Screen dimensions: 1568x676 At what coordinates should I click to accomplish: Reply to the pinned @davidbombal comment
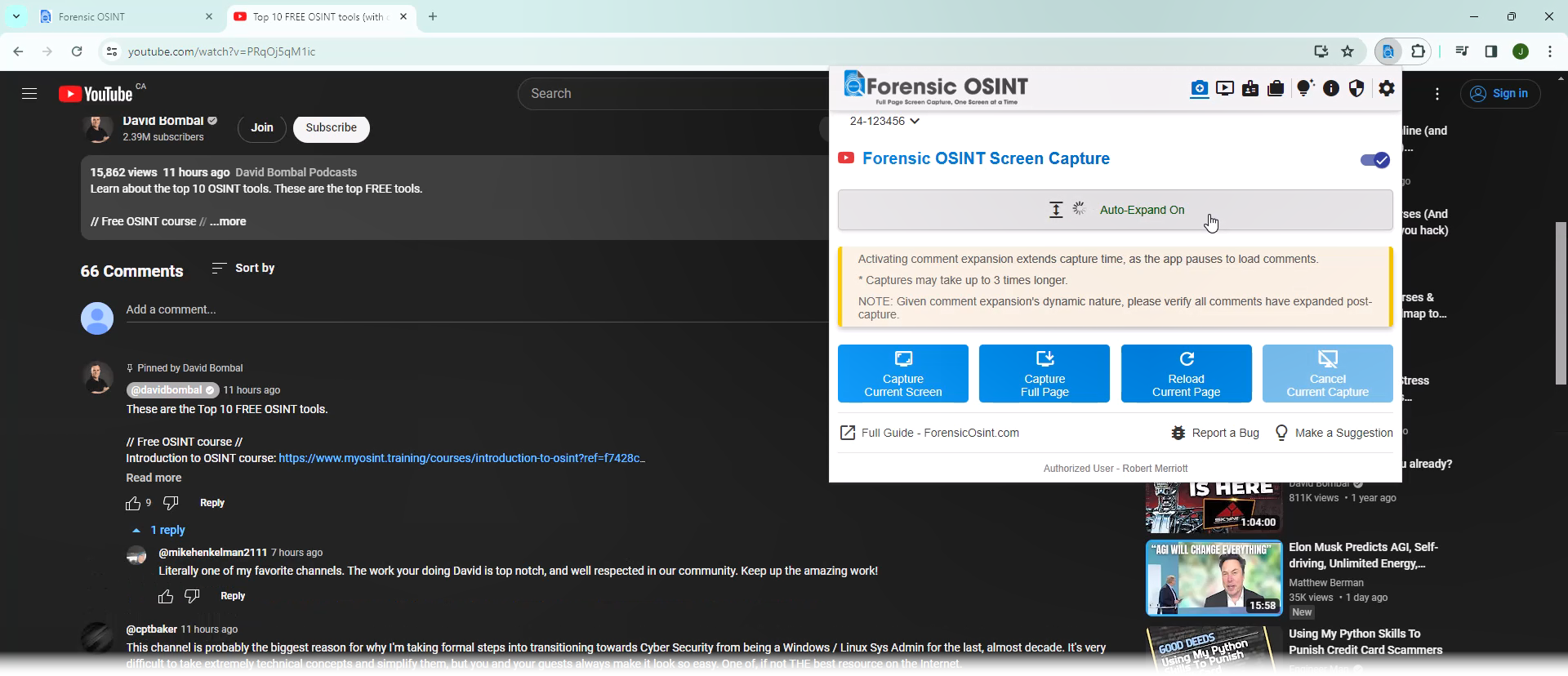212,503
